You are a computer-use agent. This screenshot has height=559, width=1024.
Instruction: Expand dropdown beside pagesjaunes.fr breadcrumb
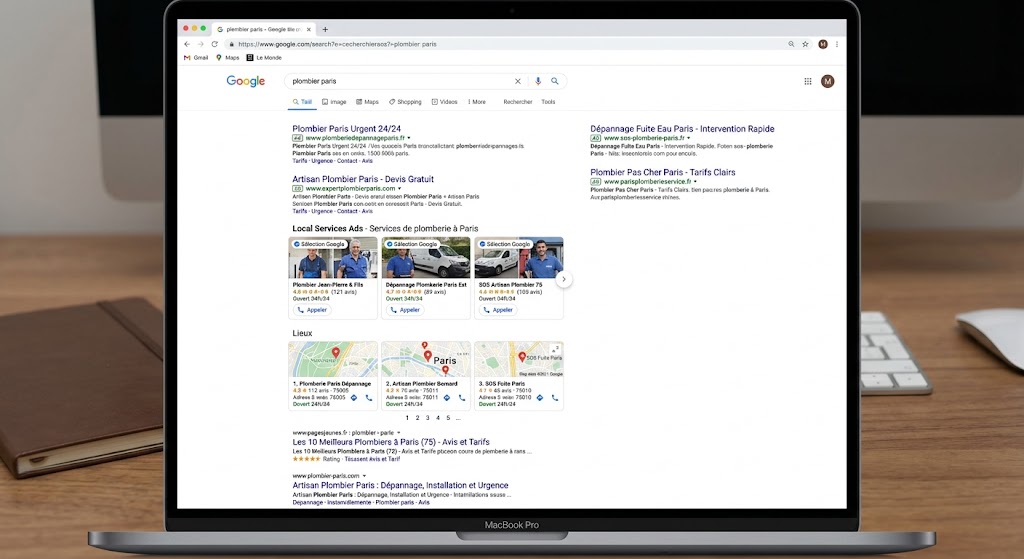tap(398, 433)
